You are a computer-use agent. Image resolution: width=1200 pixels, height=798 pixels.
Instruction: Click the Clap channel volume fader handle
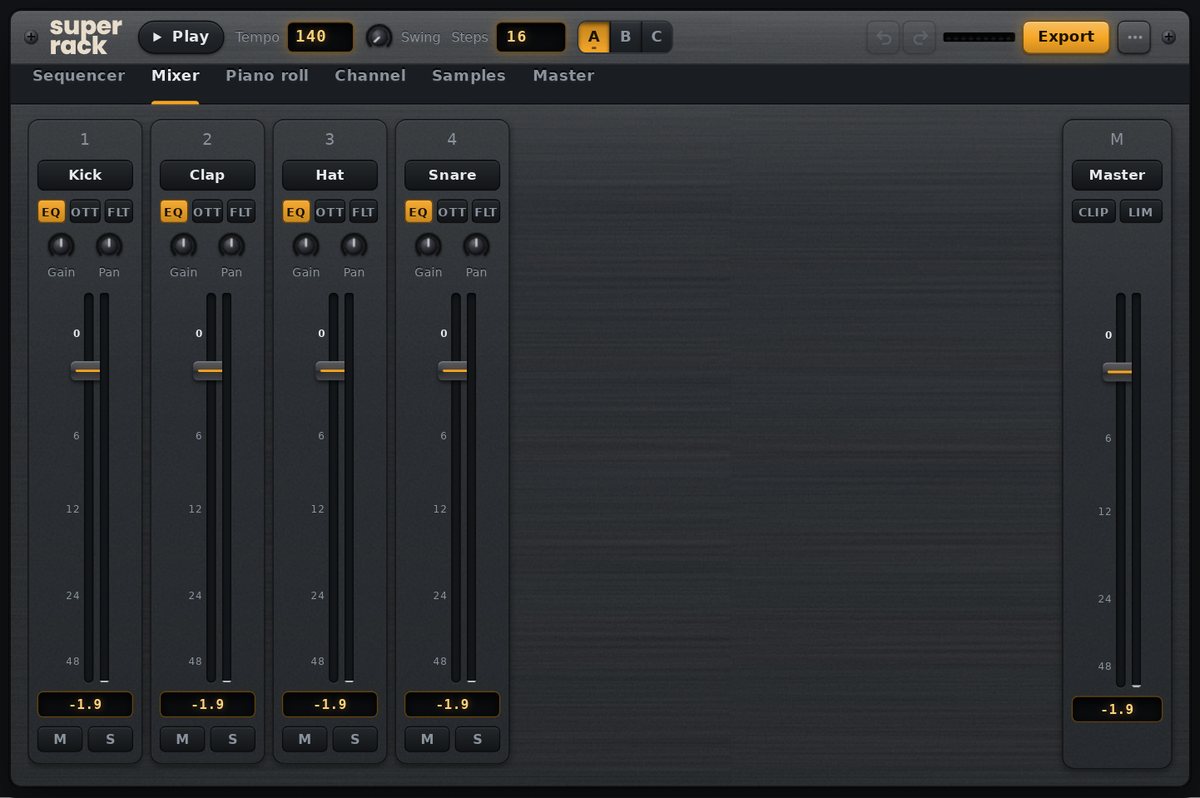point(209,371)
